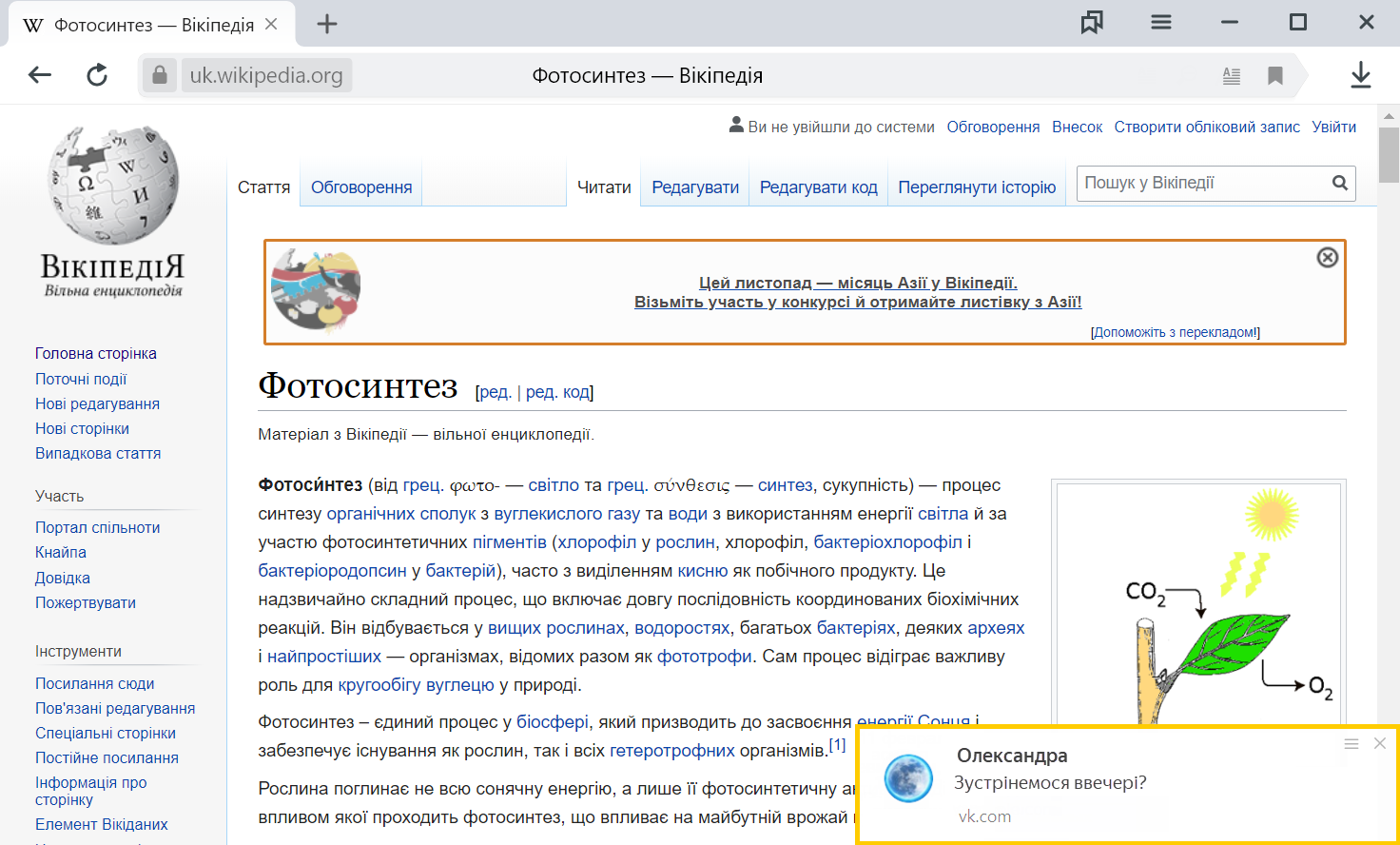The height and width of the screenshot is (845, 1400).
Task: Select the Стаття tab
Action: (263, 187)
